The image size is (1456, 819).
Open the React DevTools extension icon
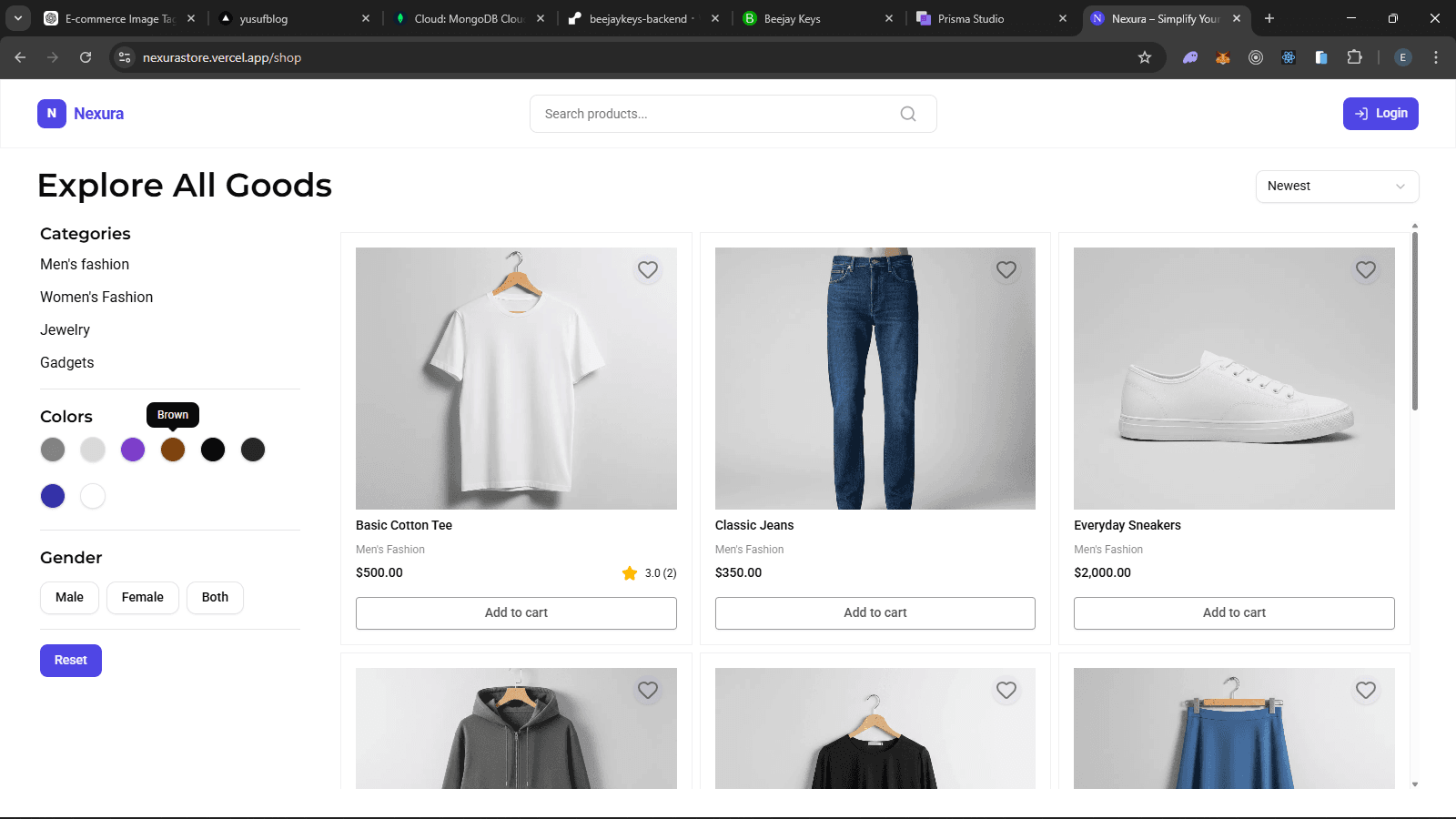(1289, 57)
